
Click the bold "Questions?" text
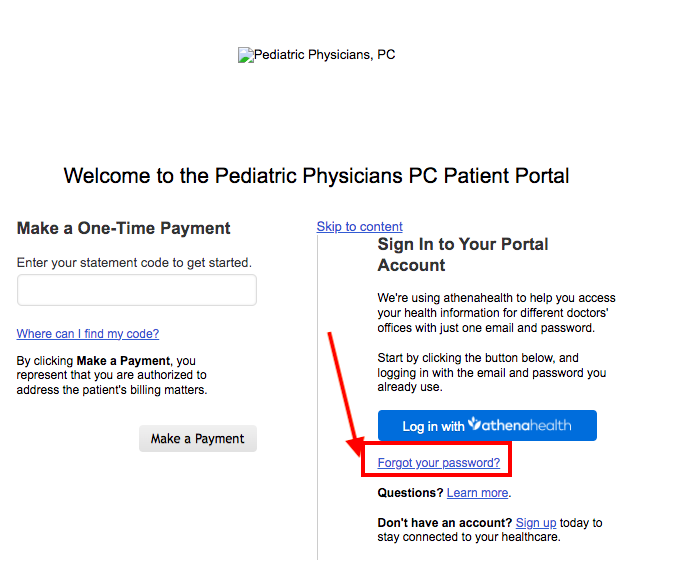pyautogui.click(x=410, y=493)
